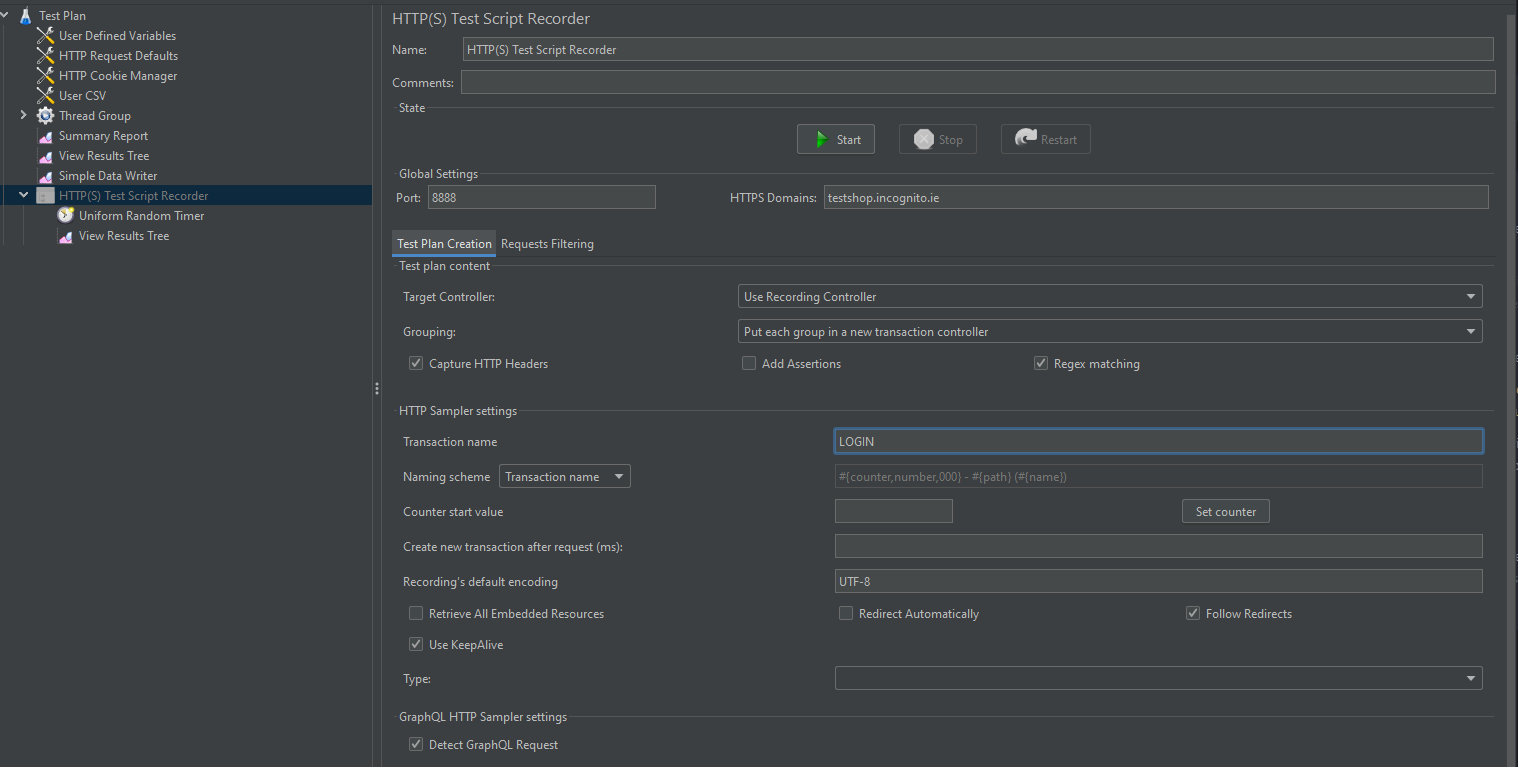The width and height of the screenshot is (1518, 767).
Task: Click the Thread Group gear icon
Action: pos(45,116)
